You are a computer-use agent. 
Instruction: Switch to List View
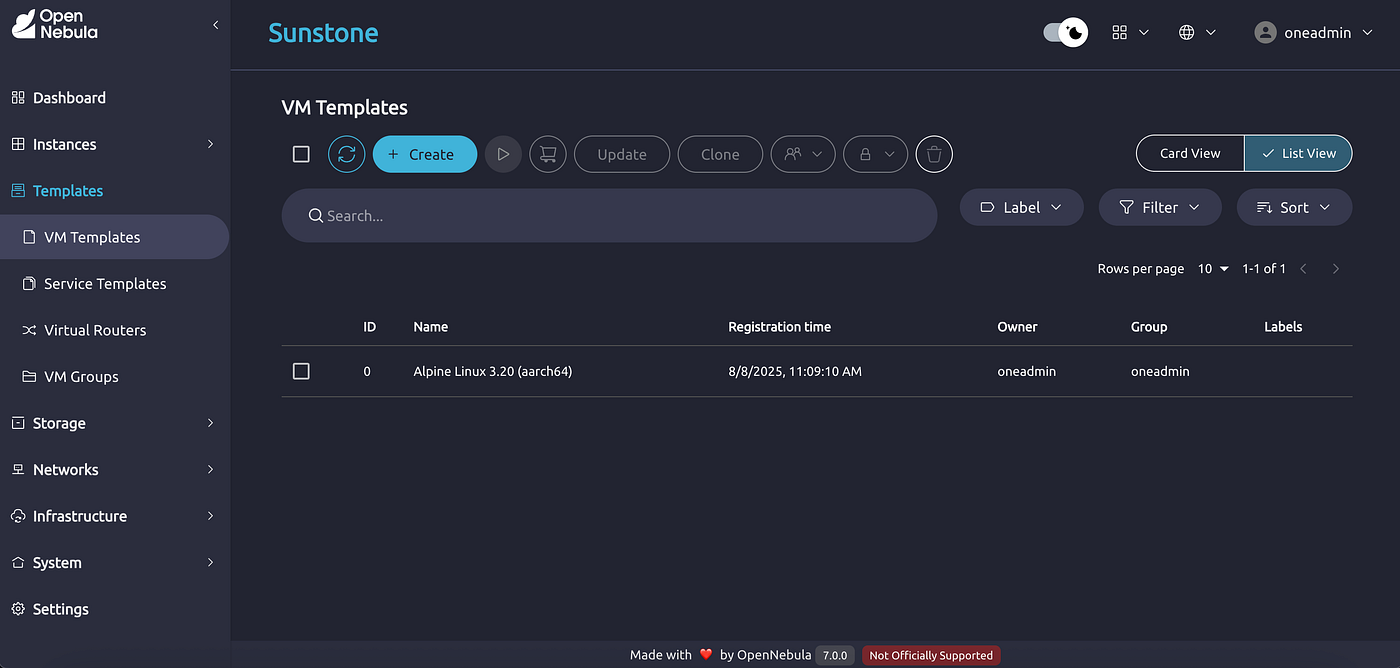click(x=1298, y=153)
